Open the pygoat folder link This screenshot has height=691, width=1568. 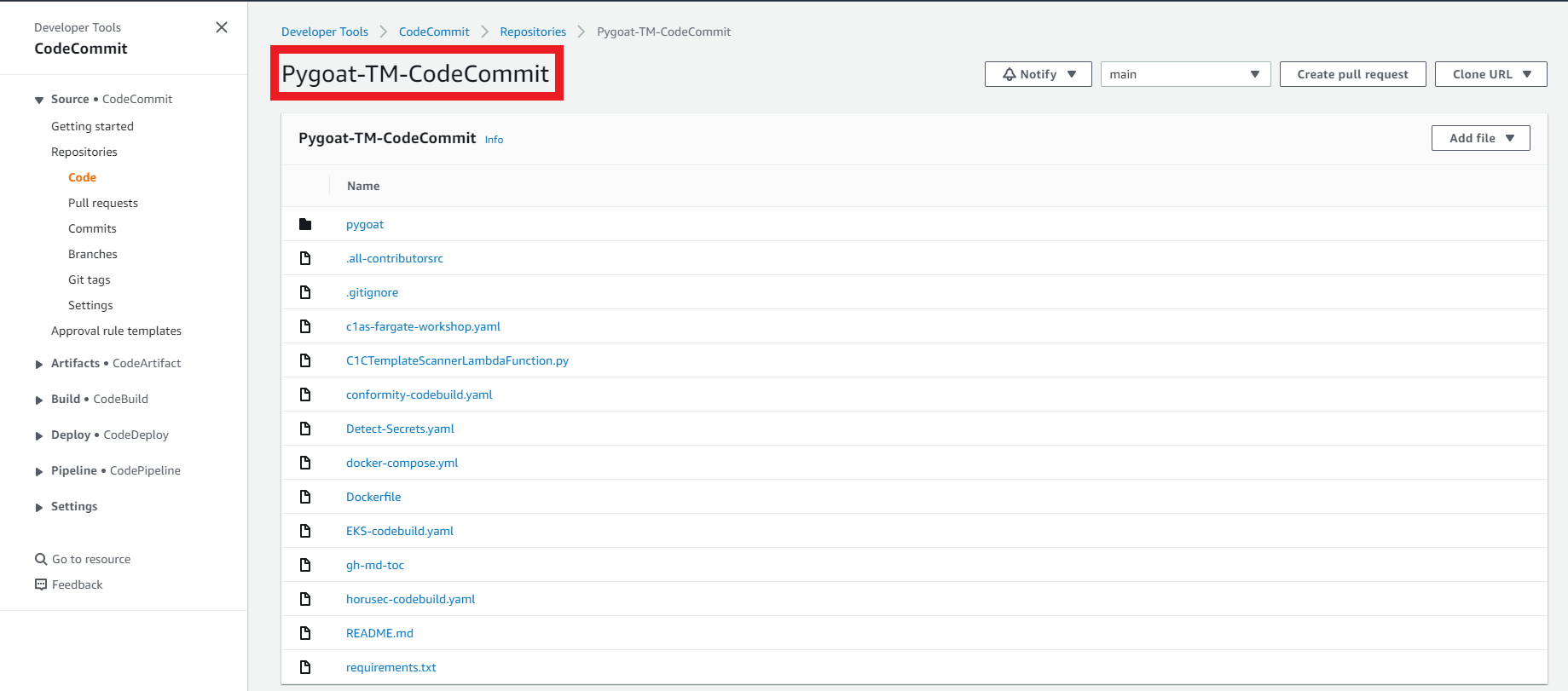365,224
